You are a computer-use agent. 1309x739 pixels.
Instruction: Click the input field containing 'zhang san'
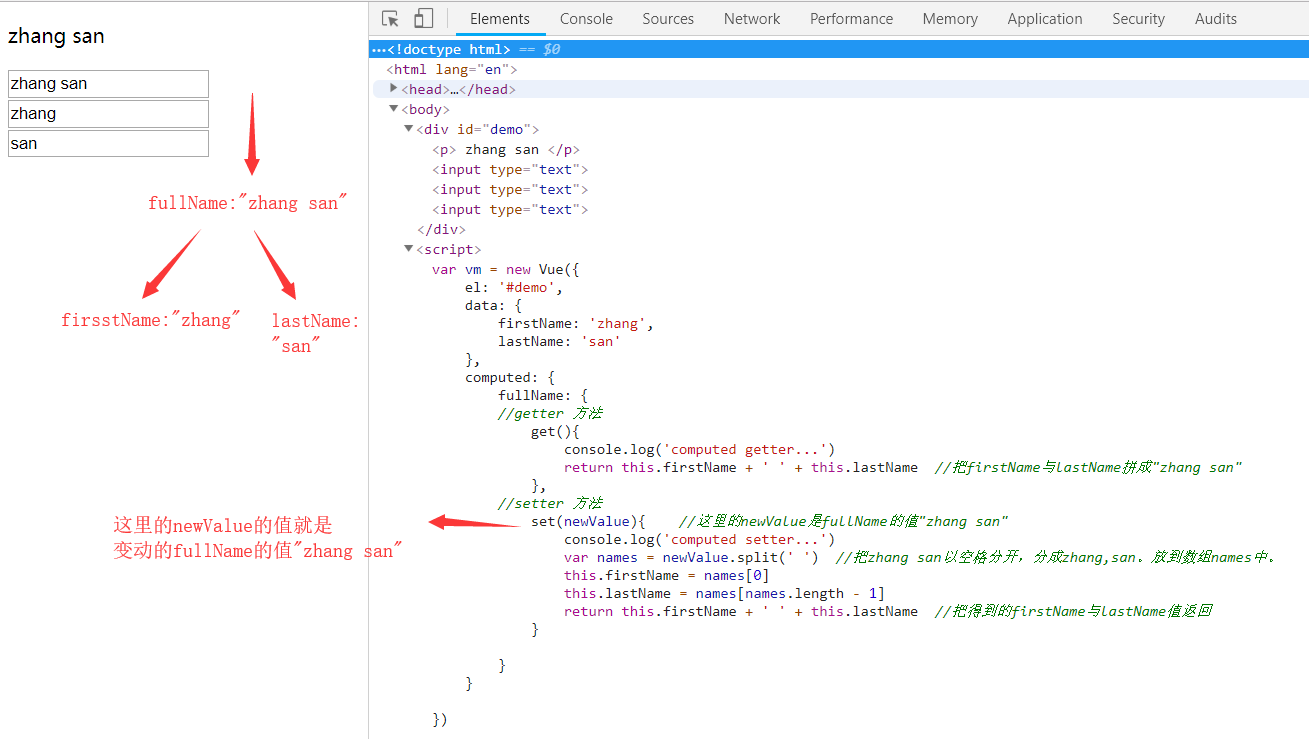coord(108,84)
